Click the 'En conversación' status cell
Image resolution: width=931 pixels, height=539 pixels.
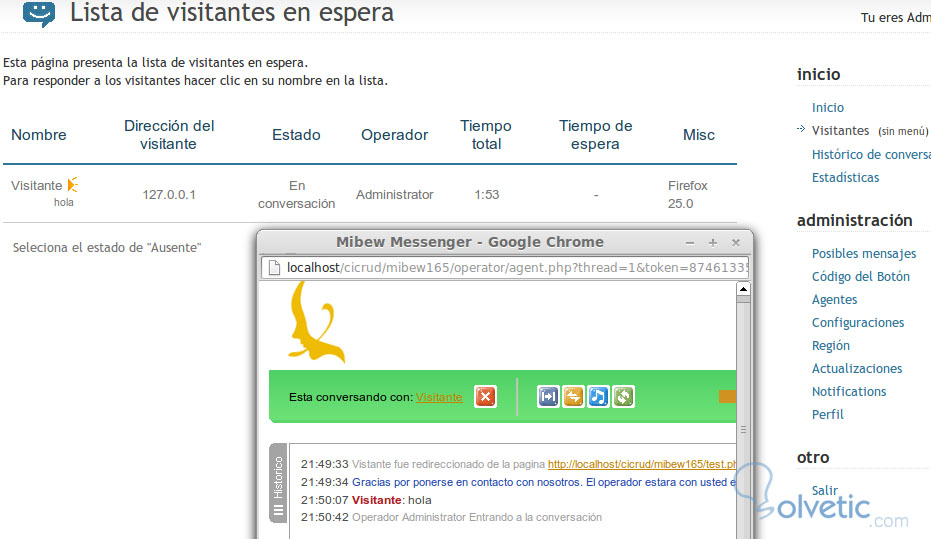click(296, 195)
